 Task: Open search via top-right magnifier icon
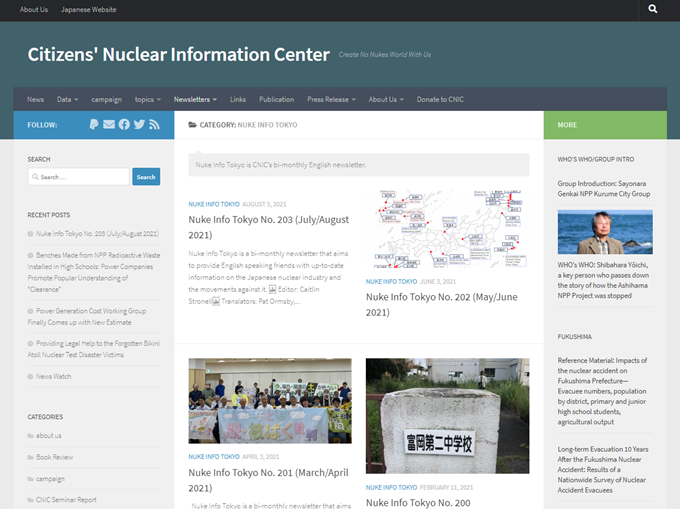[653, 9]
